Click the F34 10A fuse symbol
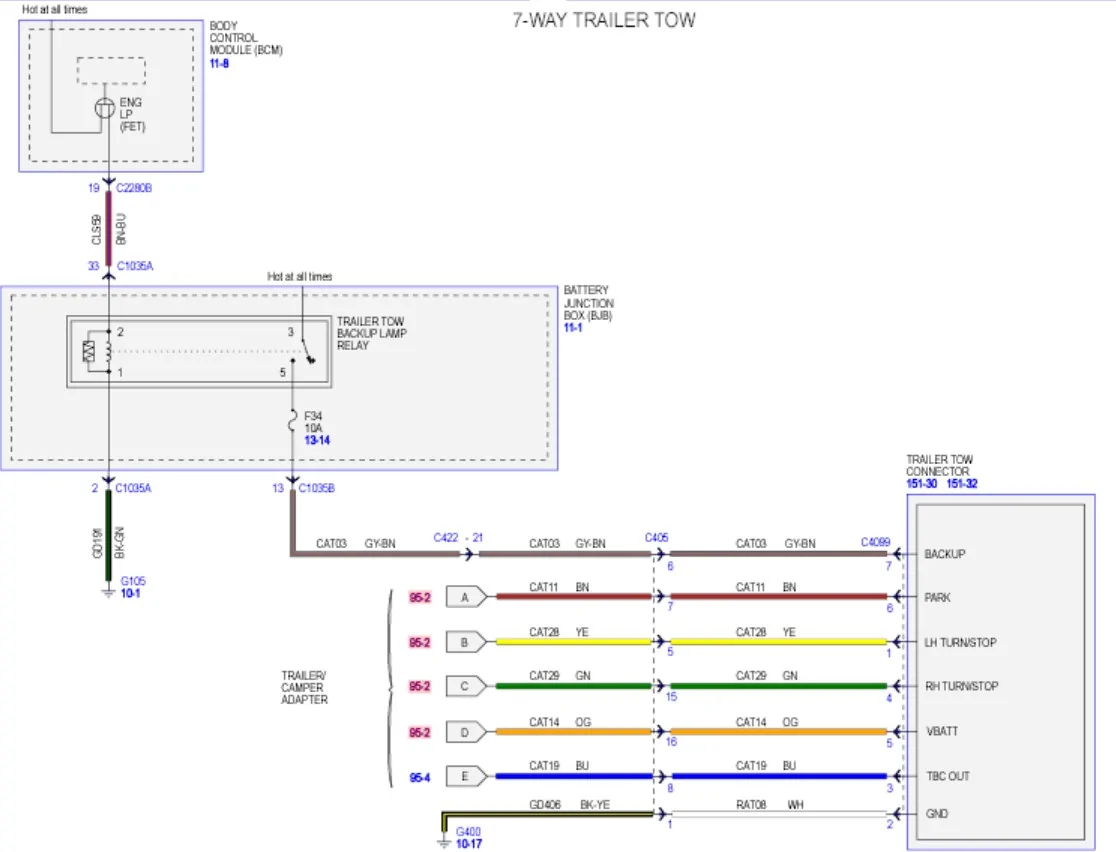Screen dimensions: 1116x852 (292, 421)
